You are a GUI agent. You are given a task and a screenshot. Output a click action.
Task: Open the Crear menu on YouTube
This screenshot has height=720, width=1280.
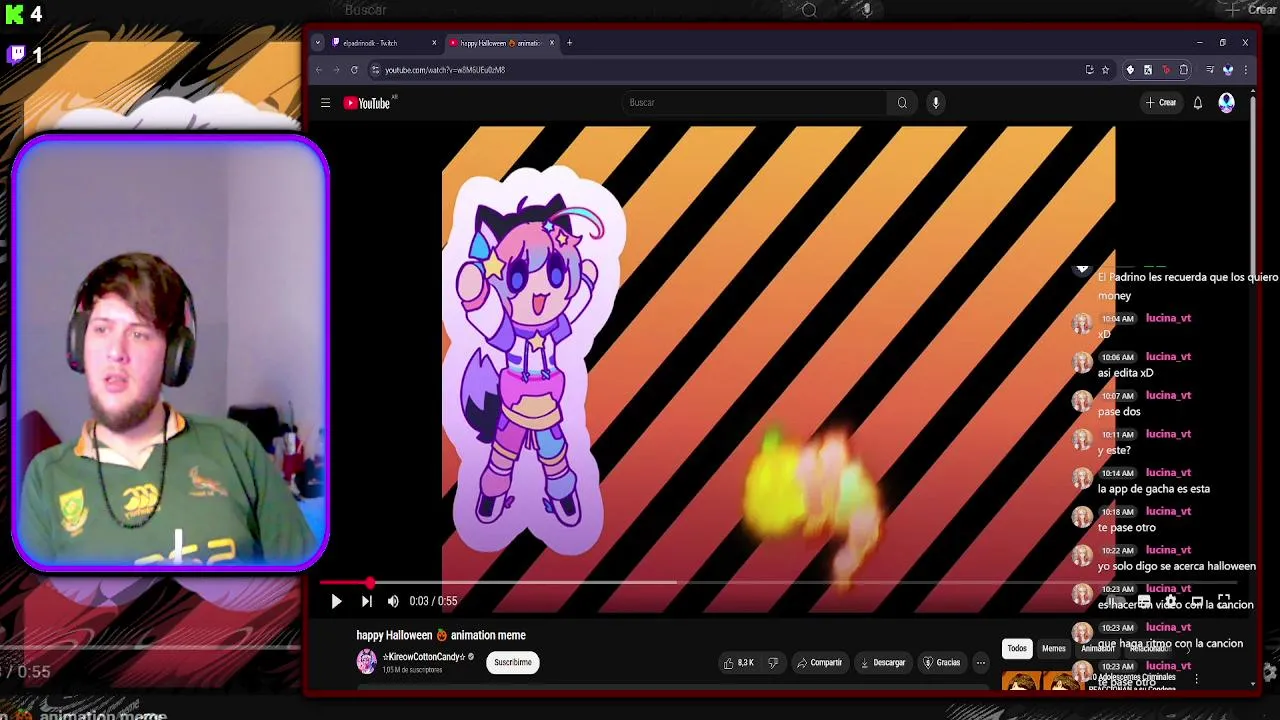pos(1161,103)
